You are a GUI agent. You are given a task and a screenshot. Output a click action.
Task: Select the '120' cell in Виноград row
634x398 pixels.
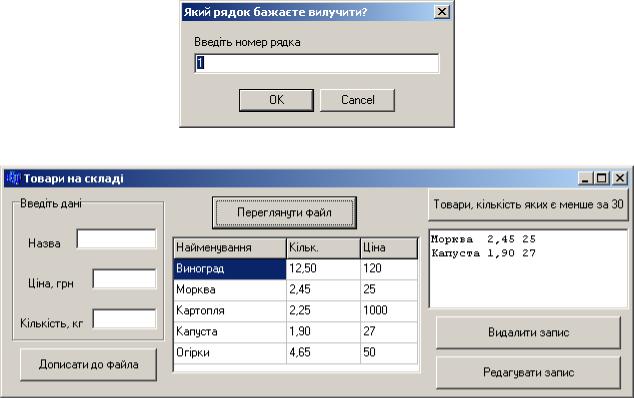tap(389, 269)
